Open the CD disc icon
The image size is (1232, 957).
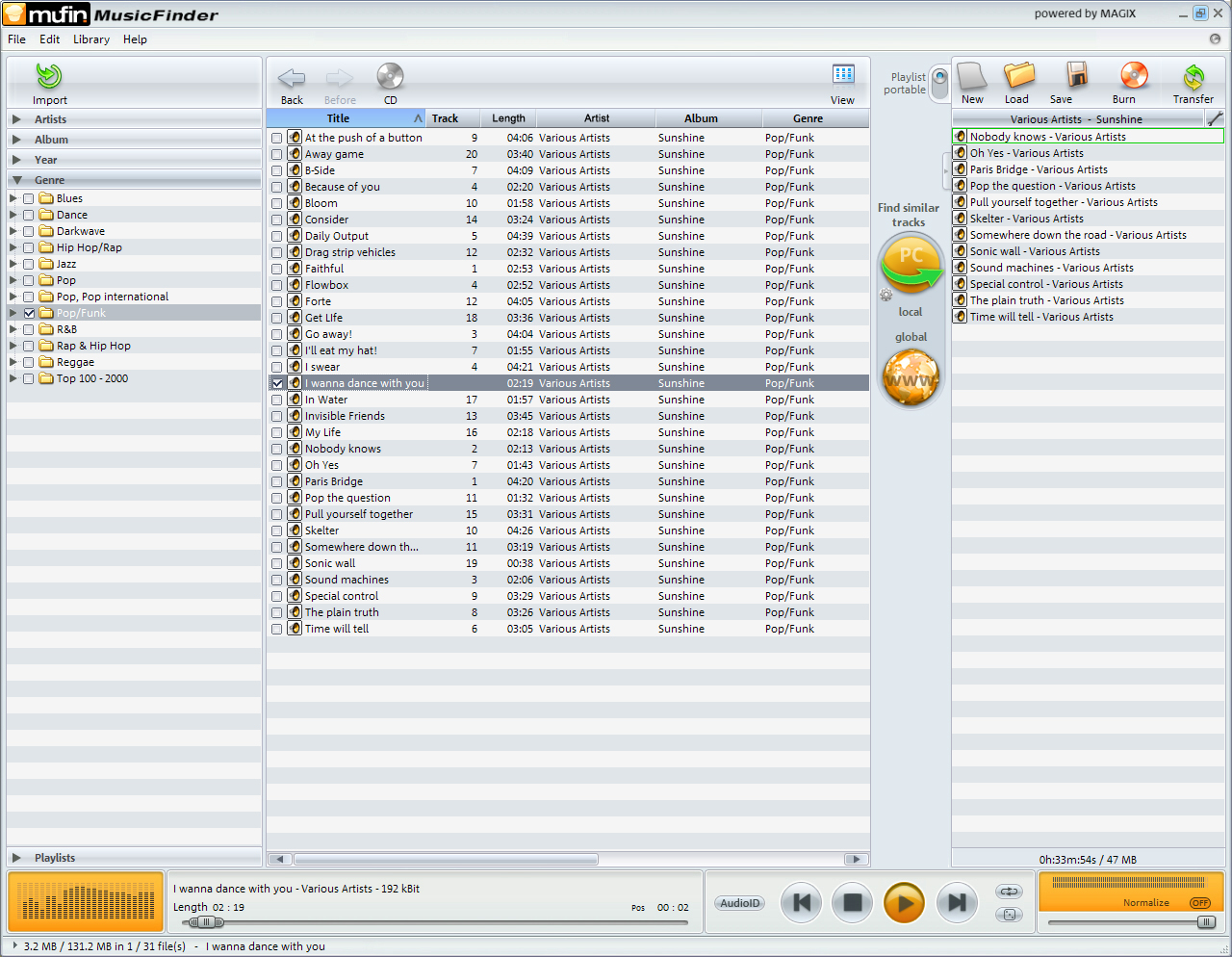point(390,76)
